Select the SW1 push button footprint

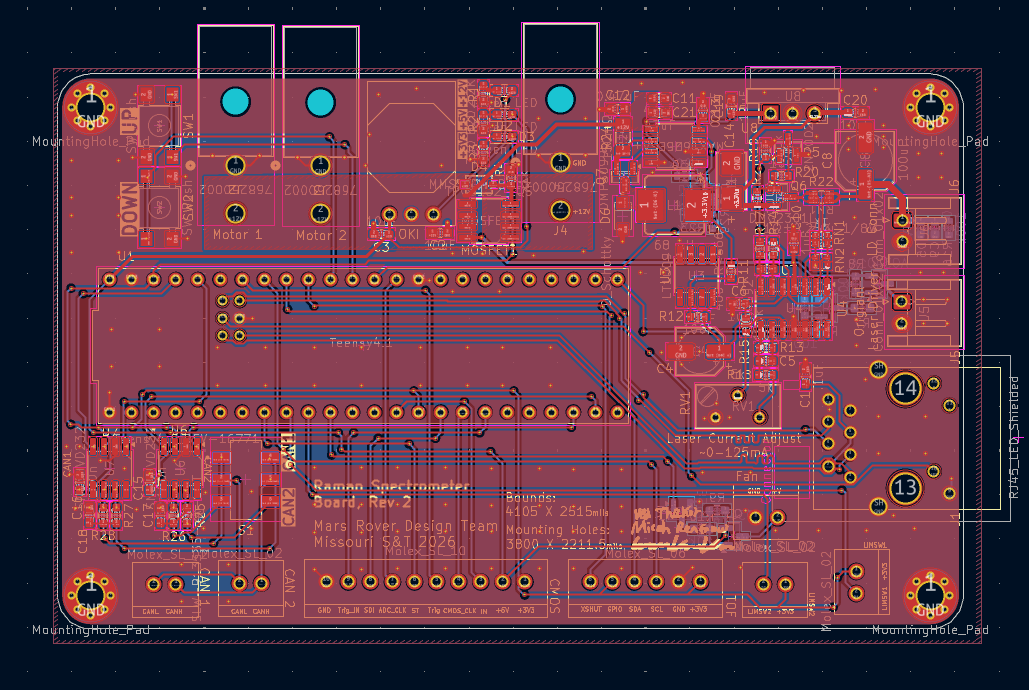coord(158,126)
